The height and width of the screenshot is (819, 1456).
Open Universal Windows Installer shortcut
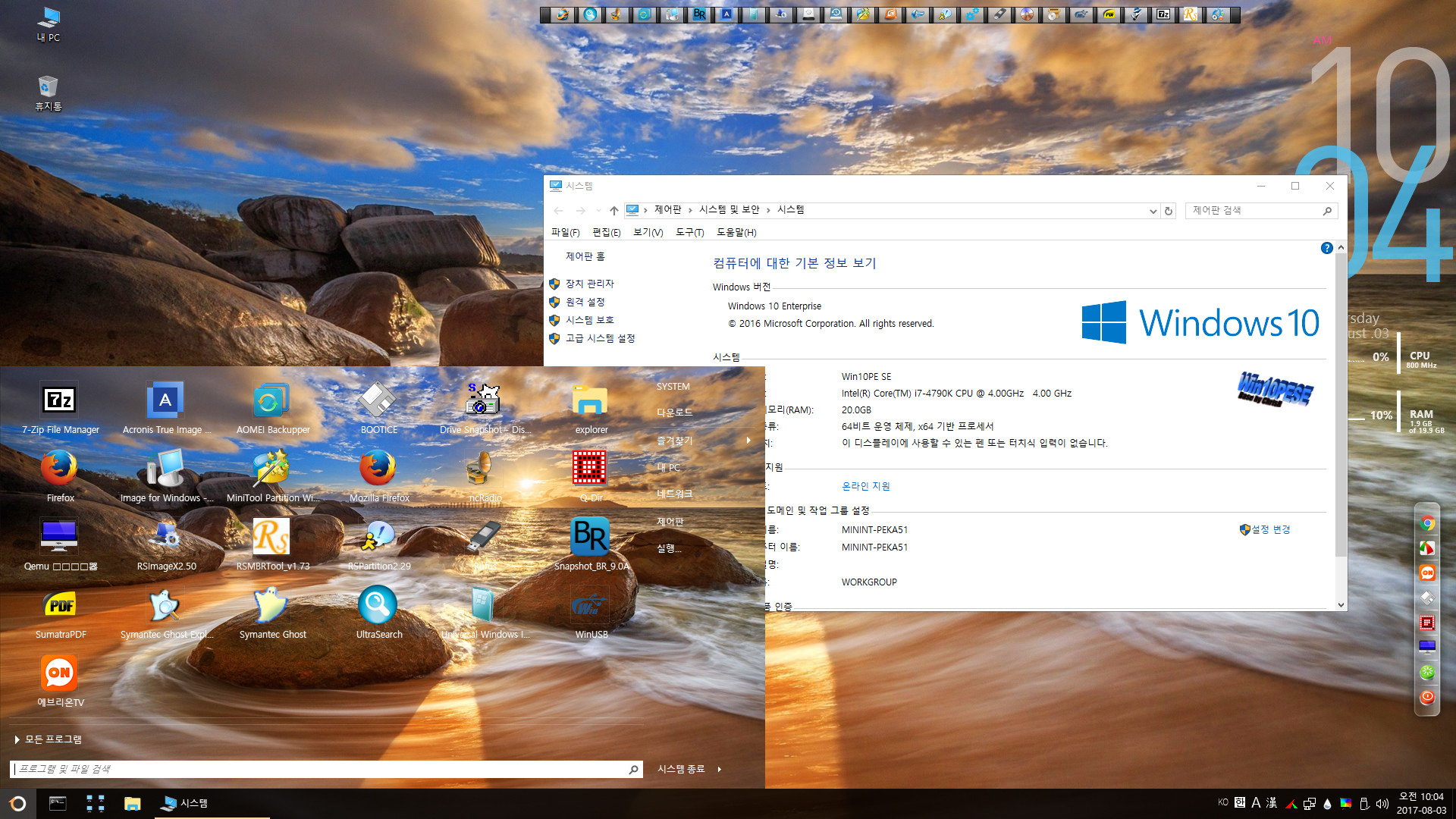485,613
